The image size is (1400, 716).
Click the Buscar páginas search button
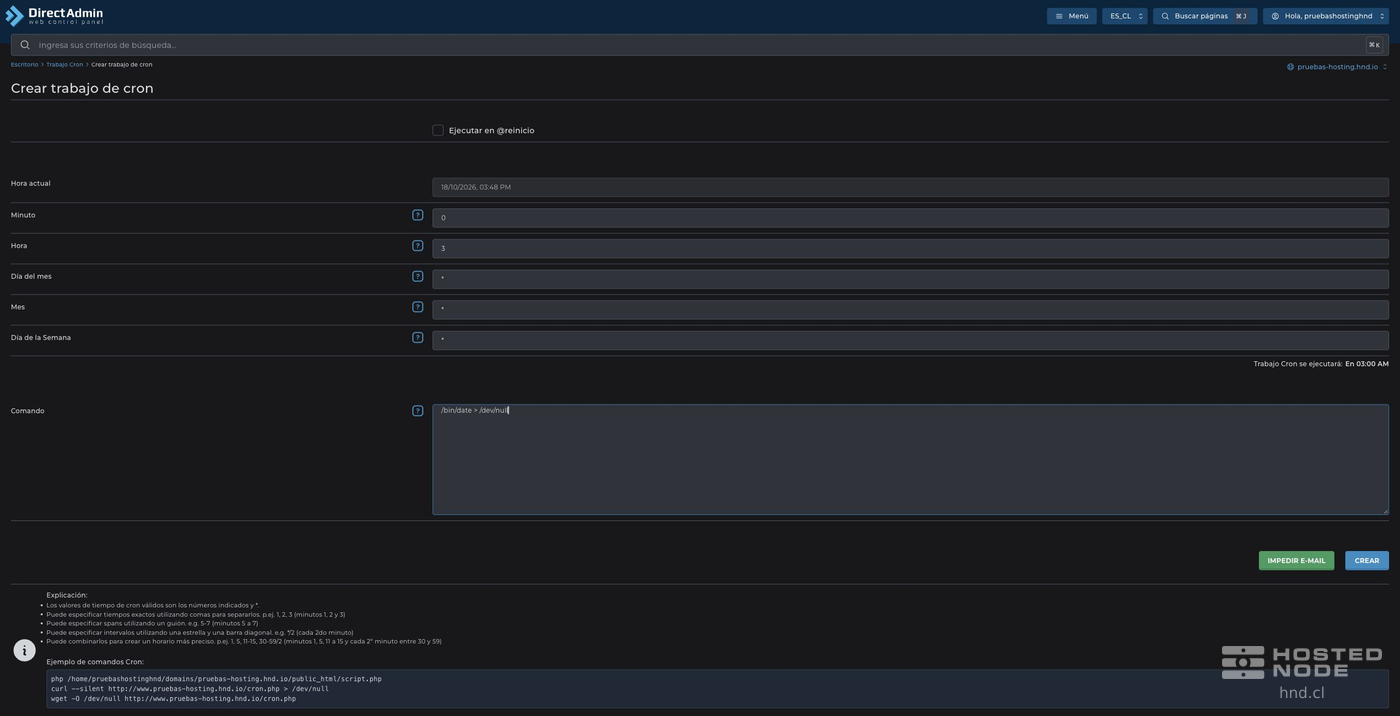tap(1205, 16)
